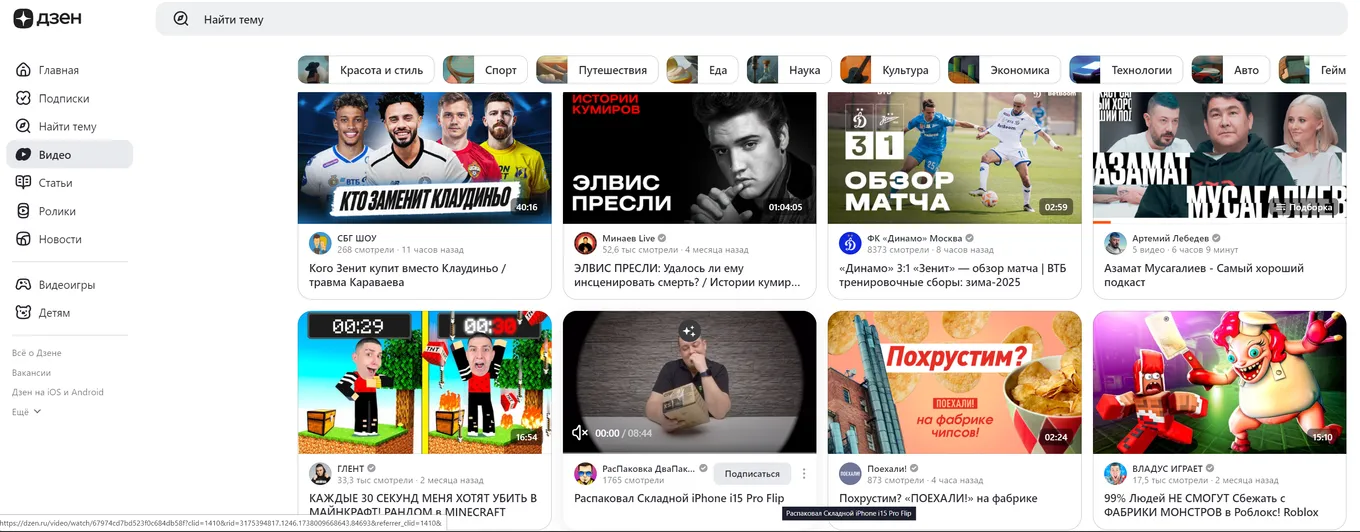This screenshot has width=1360, height=532.
Task: Open Видеоигры in the sidebar
Action: click(67, 284)
